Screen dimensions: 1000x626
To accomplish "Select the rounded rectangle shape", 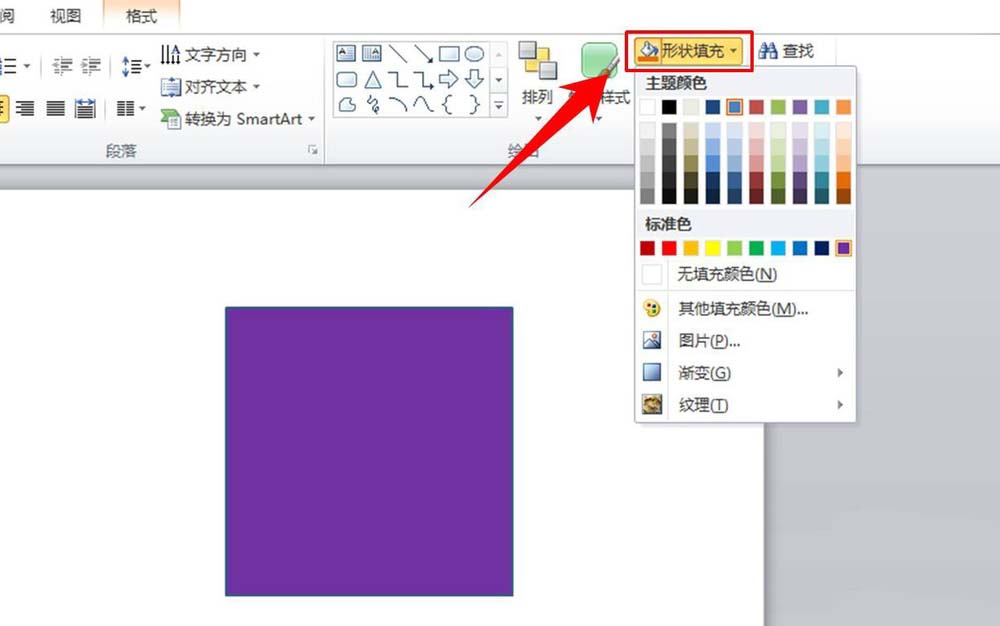I will (x=346, y=80).
